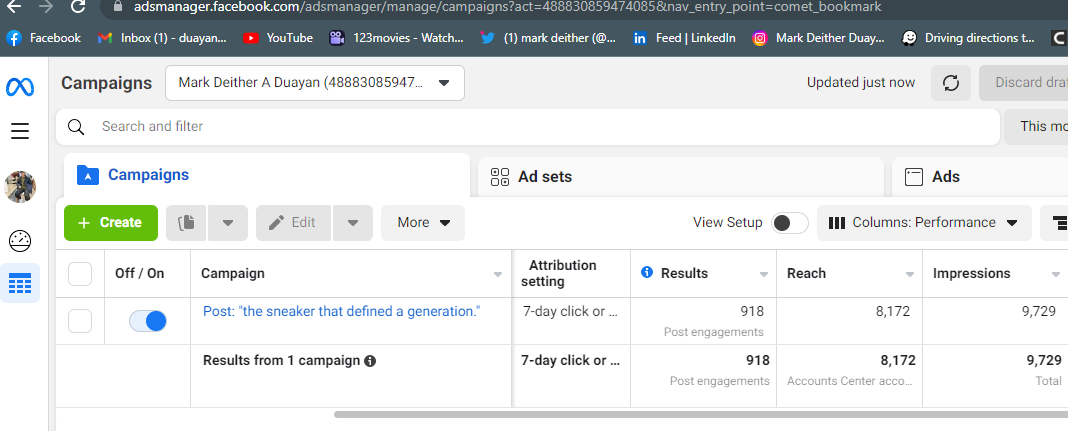
Task: Open the sneaker post campaign link
Action: click(341, 311)
